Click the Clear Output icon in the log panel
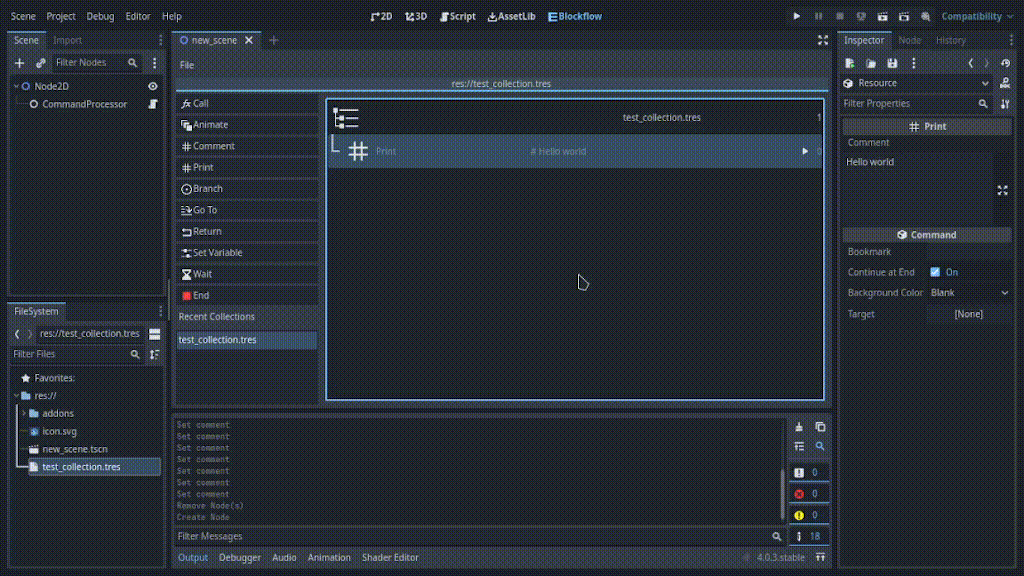Image resolution: width=1024 pixels, height=576 pixels. coord(798,427)
